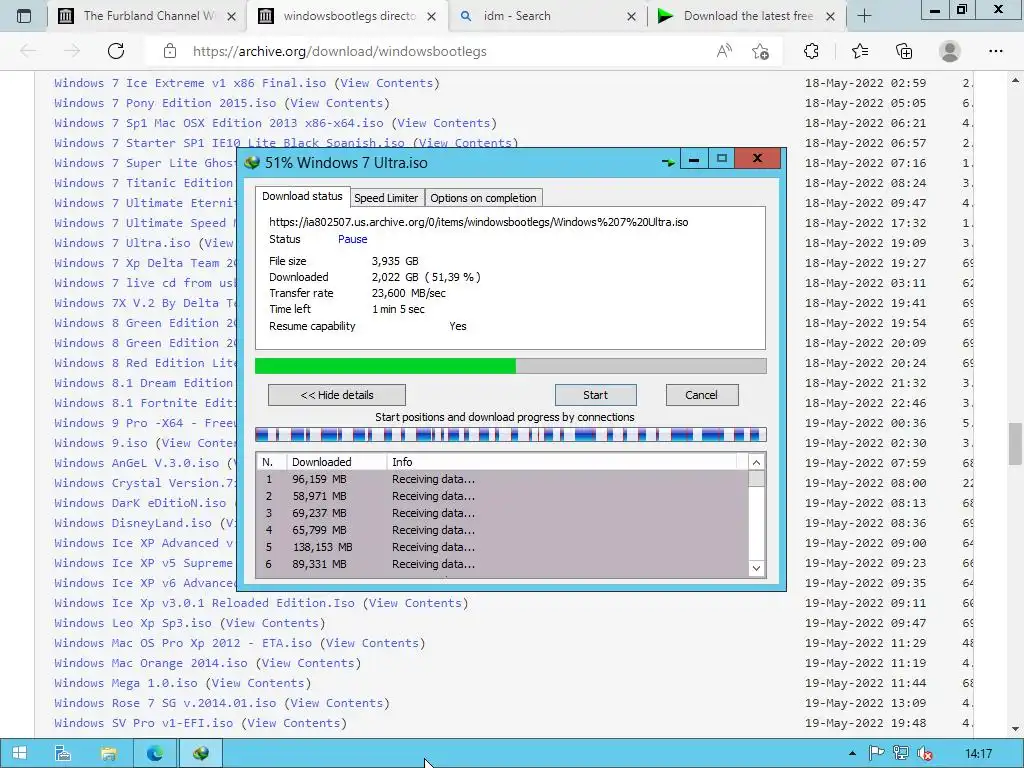Image resolution: width=1024 pixels, height=768 pixels.
Task: Cancel the Windows 7 Ultra.iso download
Action: 701,394
